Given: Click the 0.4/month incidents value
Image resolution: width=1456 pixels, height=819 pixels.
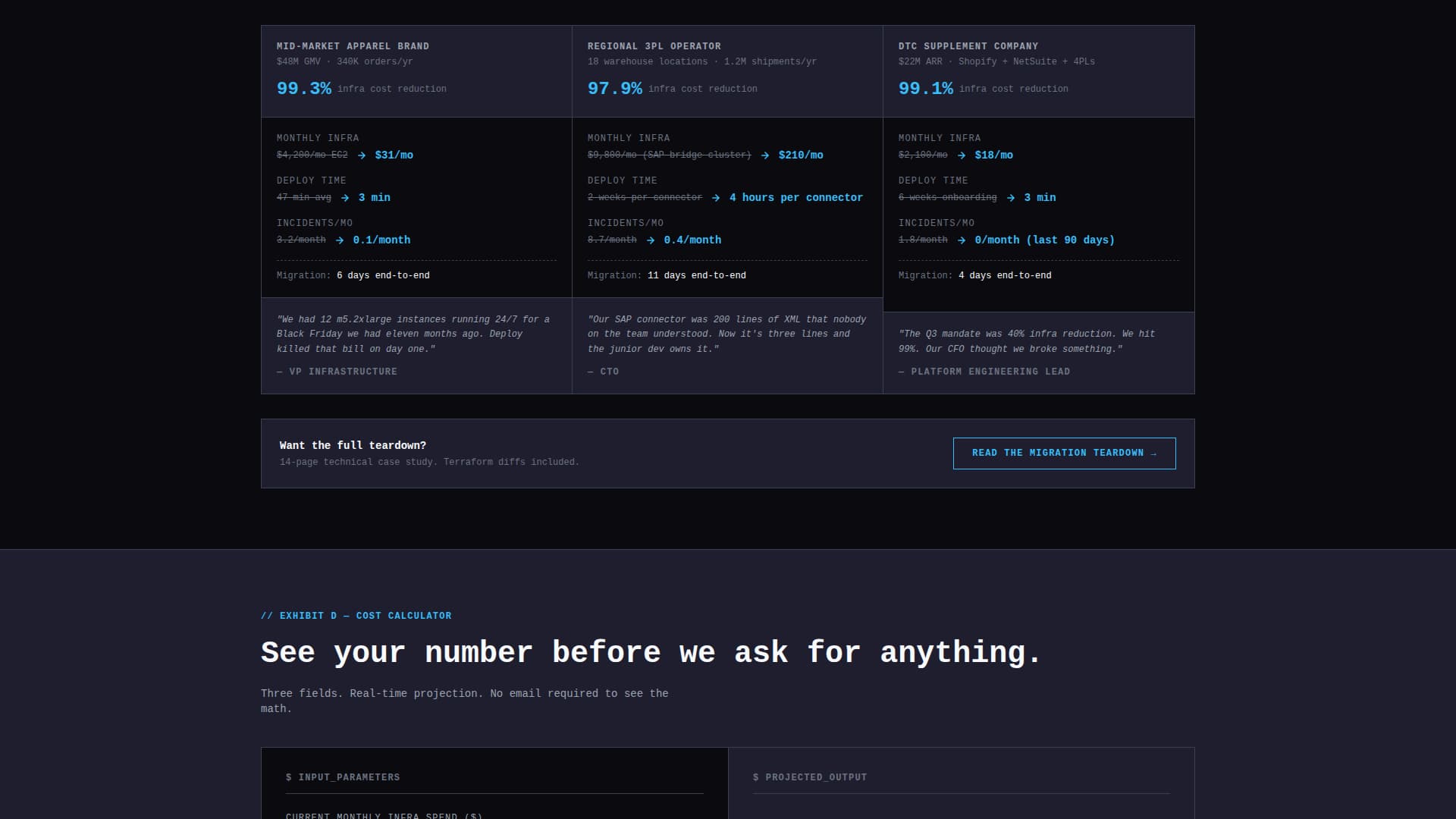Looking at the screenshot, I should tap(692, 240).
